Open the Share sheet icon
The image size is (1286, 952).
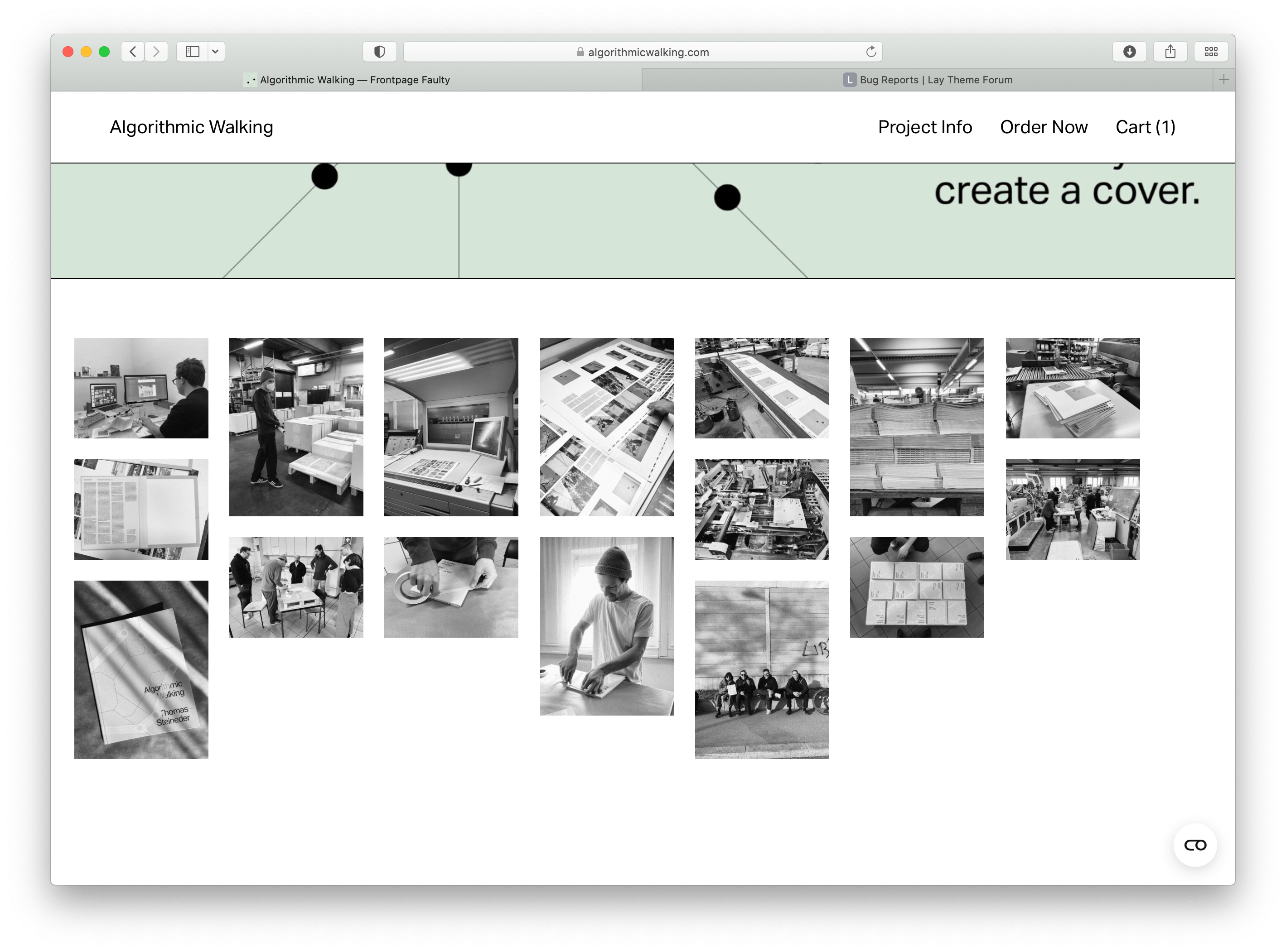(x=1170, y=52)
